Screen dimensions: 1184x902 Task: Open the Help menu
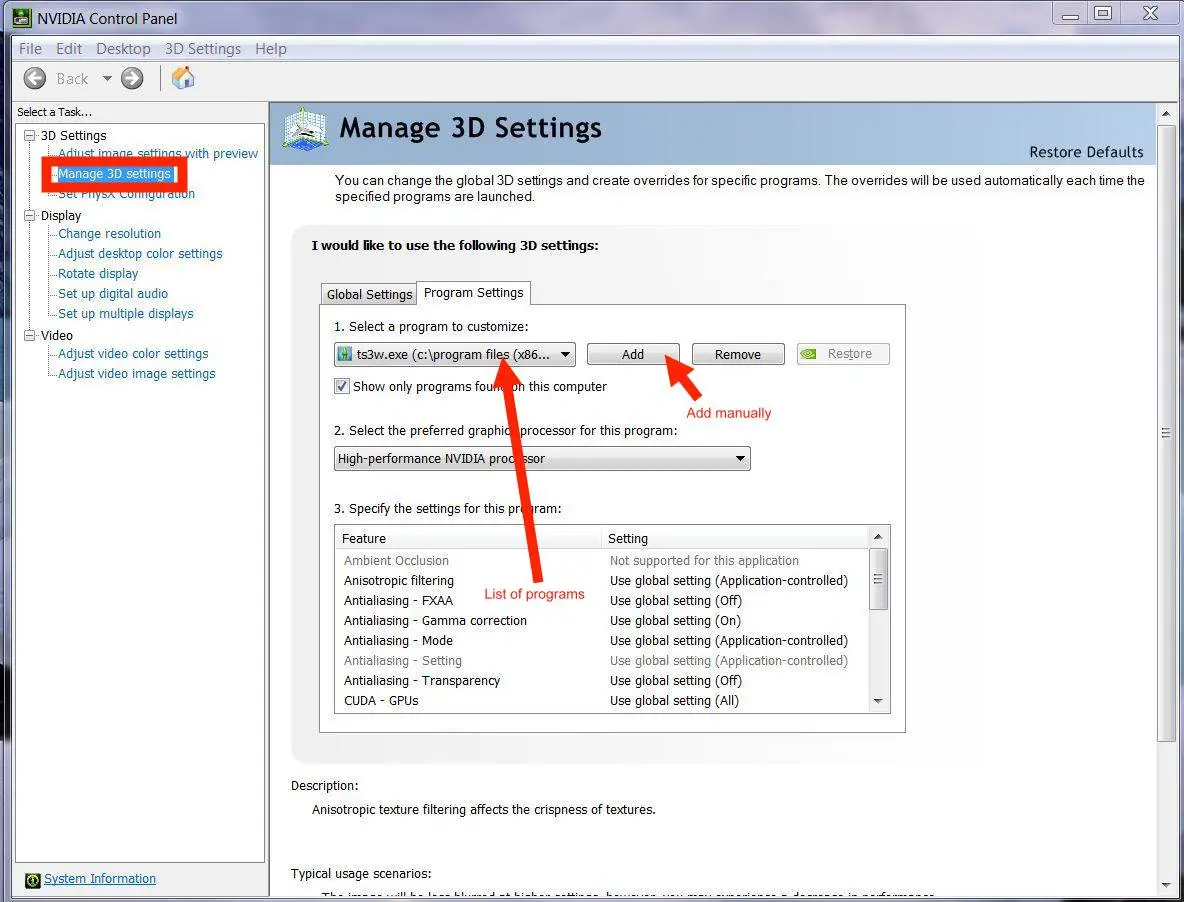pos(270,48)
